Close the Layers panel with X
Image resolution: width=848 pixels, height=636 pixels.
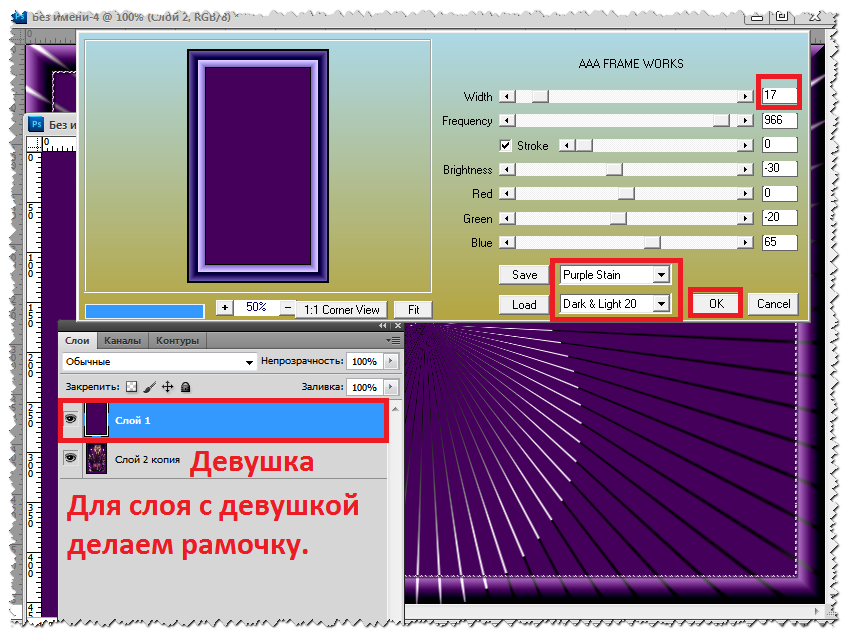tap(398, 326)
